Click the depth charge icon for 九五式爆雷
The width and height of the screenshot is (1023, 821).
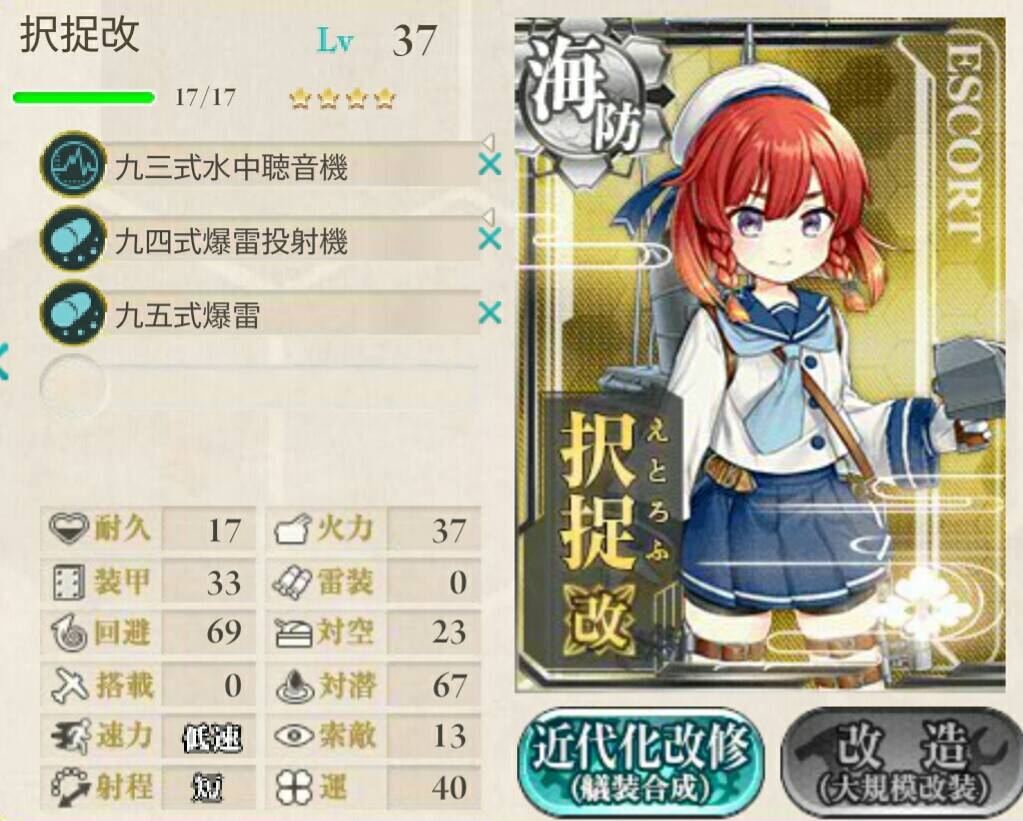pyautogui.click(x=73, y=313)
